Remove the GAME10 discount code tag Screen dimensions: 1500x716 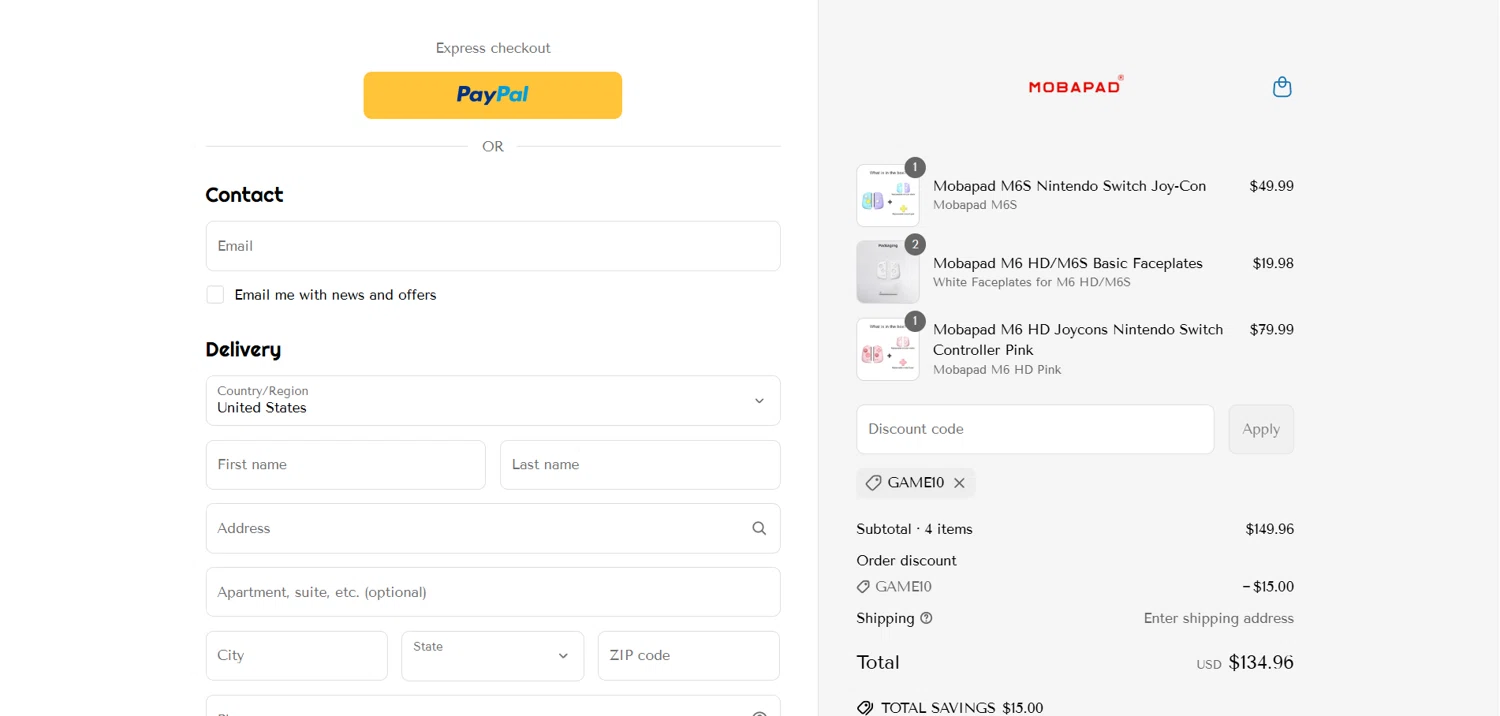point(959,483)
